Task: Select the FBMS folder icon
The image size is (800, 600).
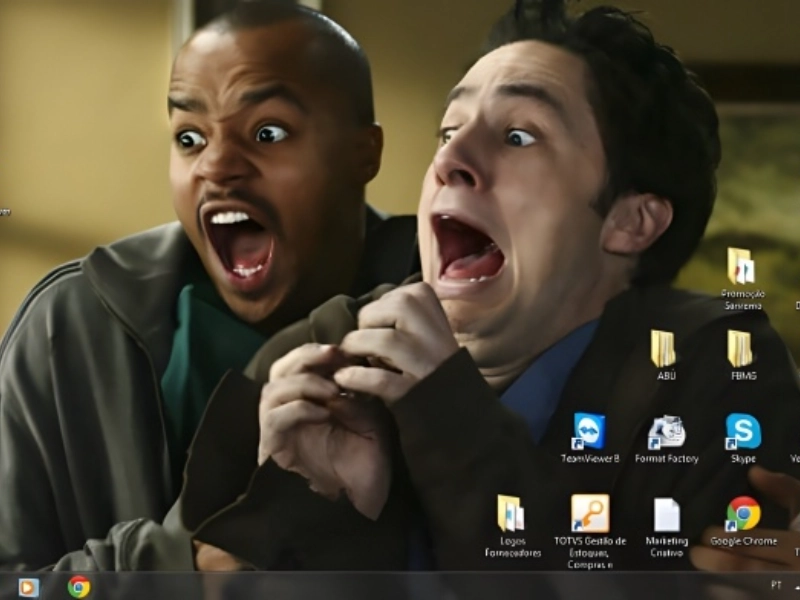Action: 741,349
